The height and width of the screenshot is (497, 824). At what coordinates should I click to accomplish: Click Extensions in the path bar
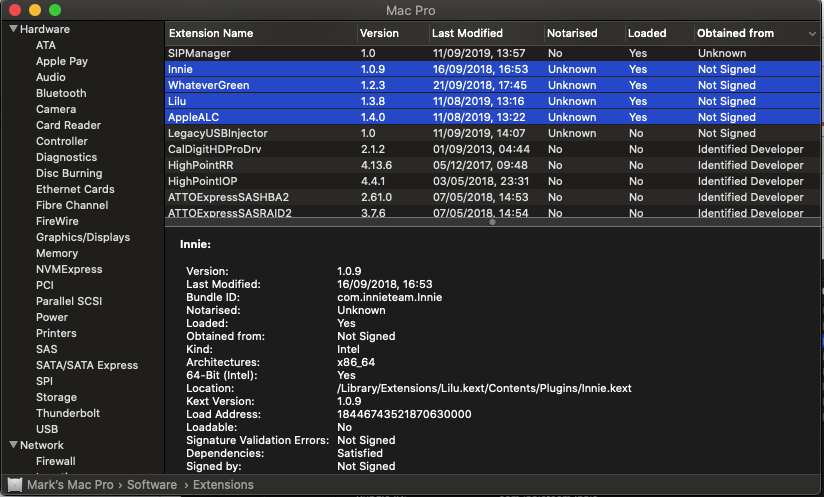pyautogui.click(x=223, y=484)
